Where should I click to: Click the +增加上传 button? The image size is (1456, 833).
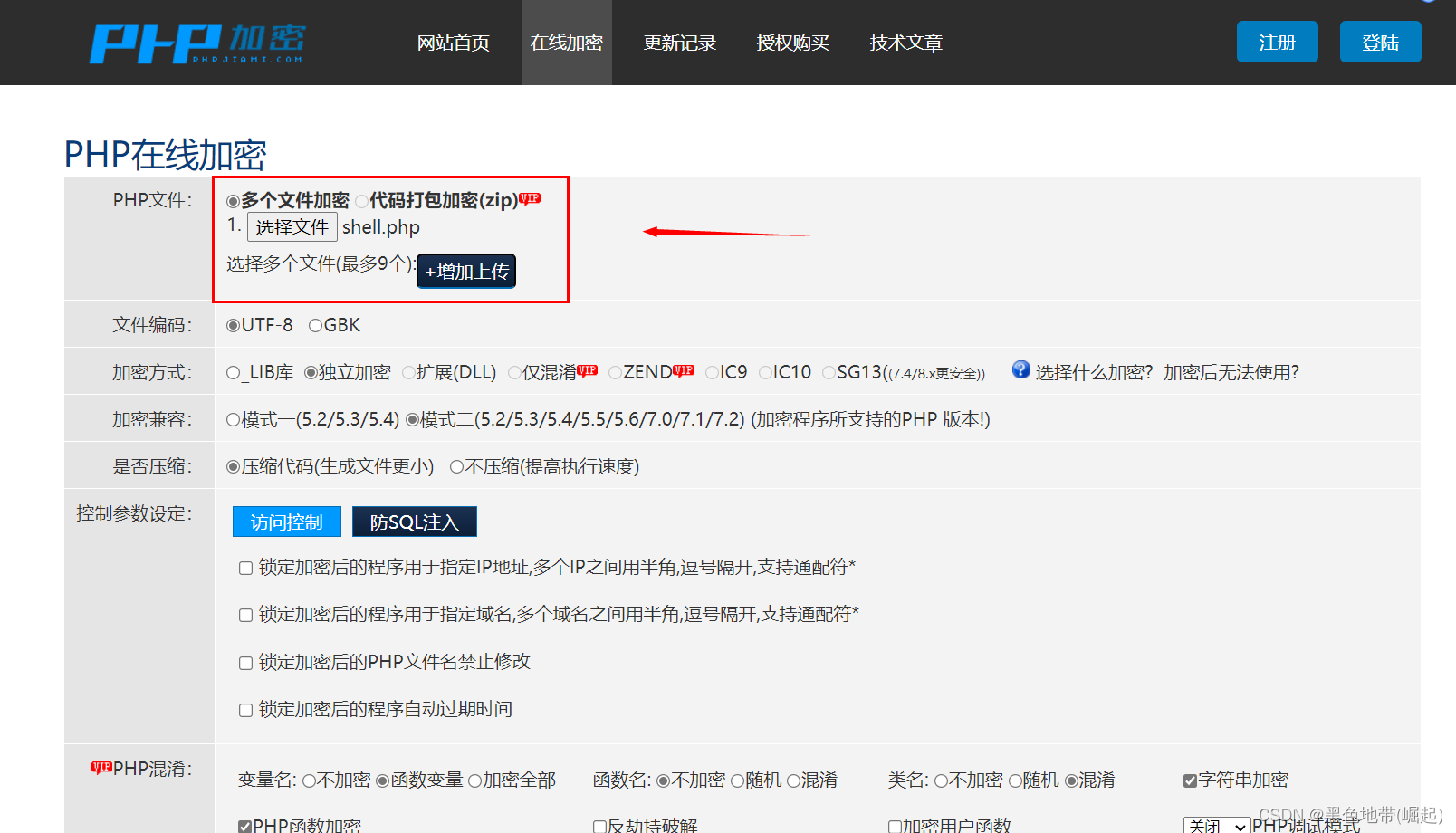pos(466,271)
